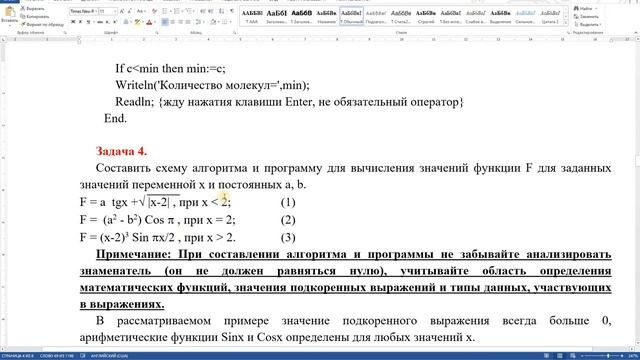
Task: Open shading fill color menu
Action: [x=214, y=22]
